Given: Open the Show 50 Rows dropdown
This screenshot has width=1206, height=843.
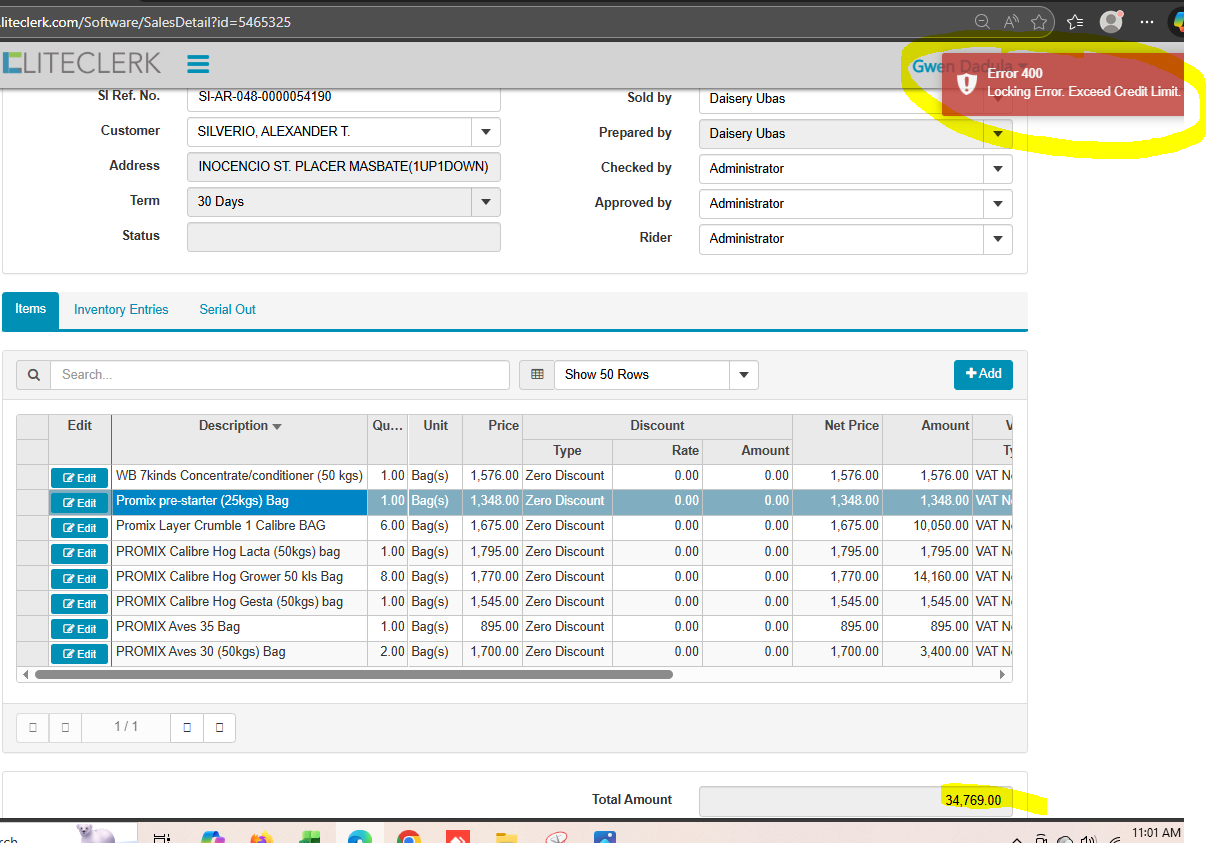Looking at the screenshot, I should pos(743,375).
